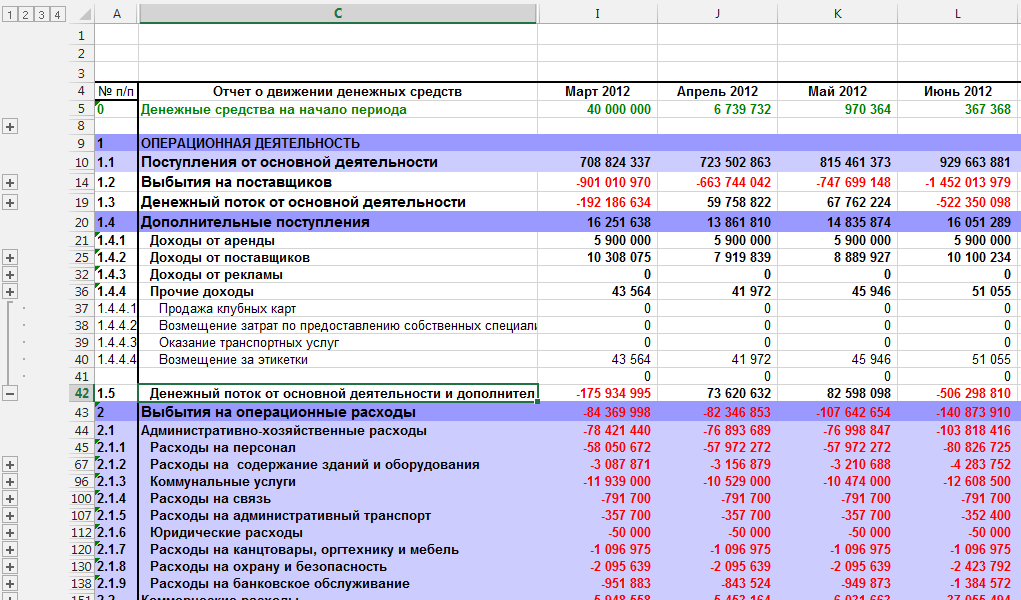Click outline level 4 button

coord(58,14)
